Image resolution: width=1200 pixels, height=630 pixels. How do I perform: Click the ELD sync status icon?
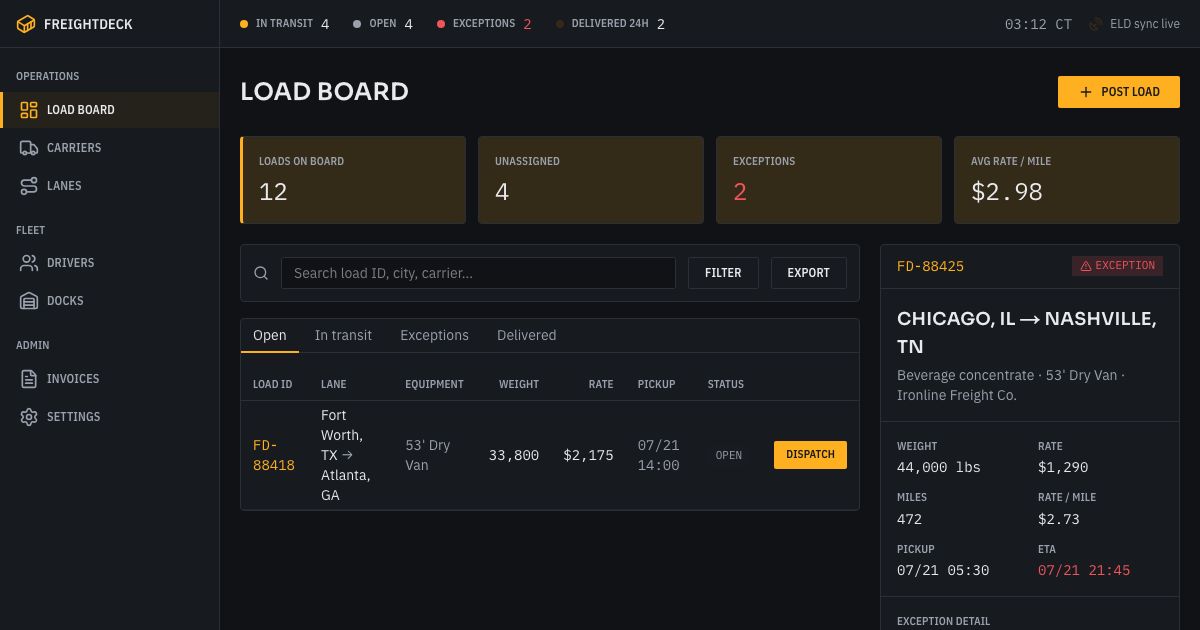[x=1096, y=24]
